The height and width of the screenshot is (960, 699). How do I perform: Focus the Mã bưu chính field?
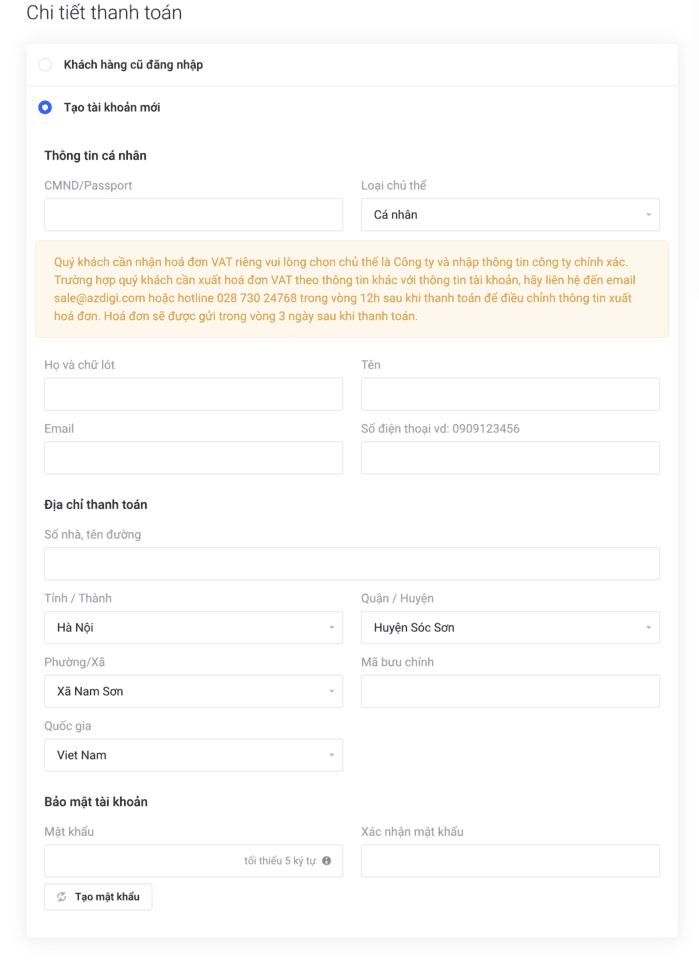(x=510, y=691)
